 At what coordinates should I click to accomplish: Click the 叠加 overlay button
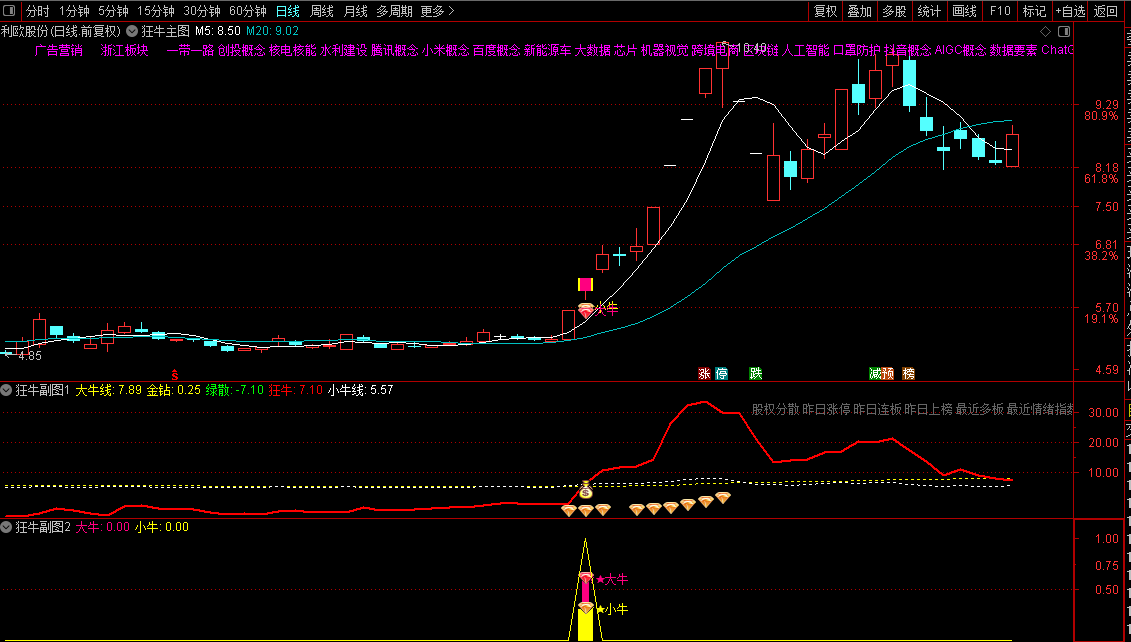coord(860,11)
